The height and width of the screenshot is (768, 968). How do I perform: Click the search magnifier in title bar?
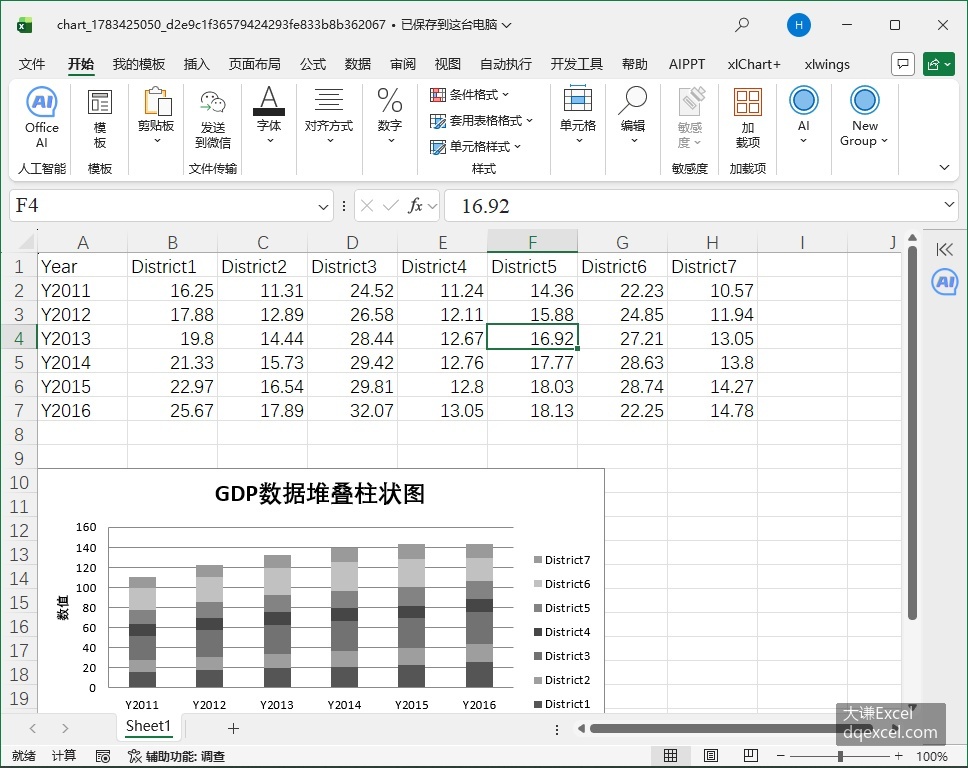click(742, 25)
